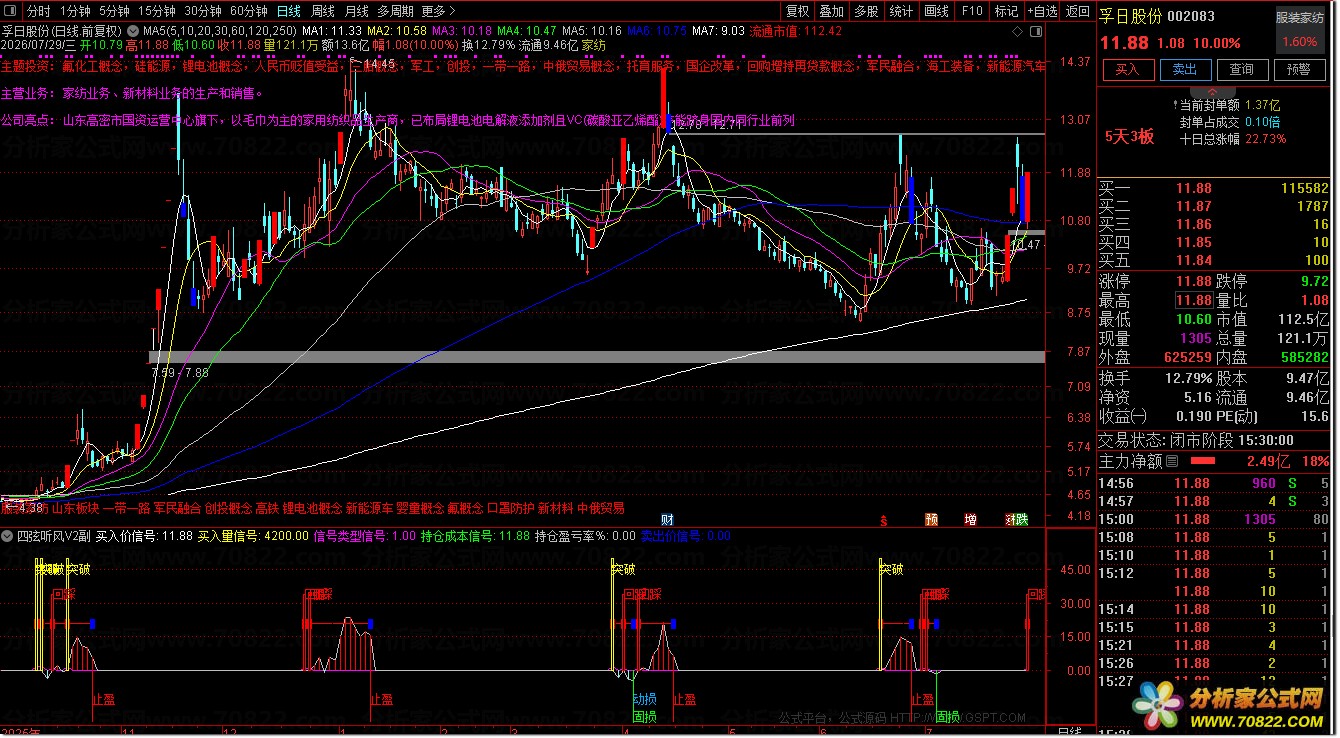Click the 一带一路 tag below the chart
This screenshot has width=1340, height=738.
(125, 508)
